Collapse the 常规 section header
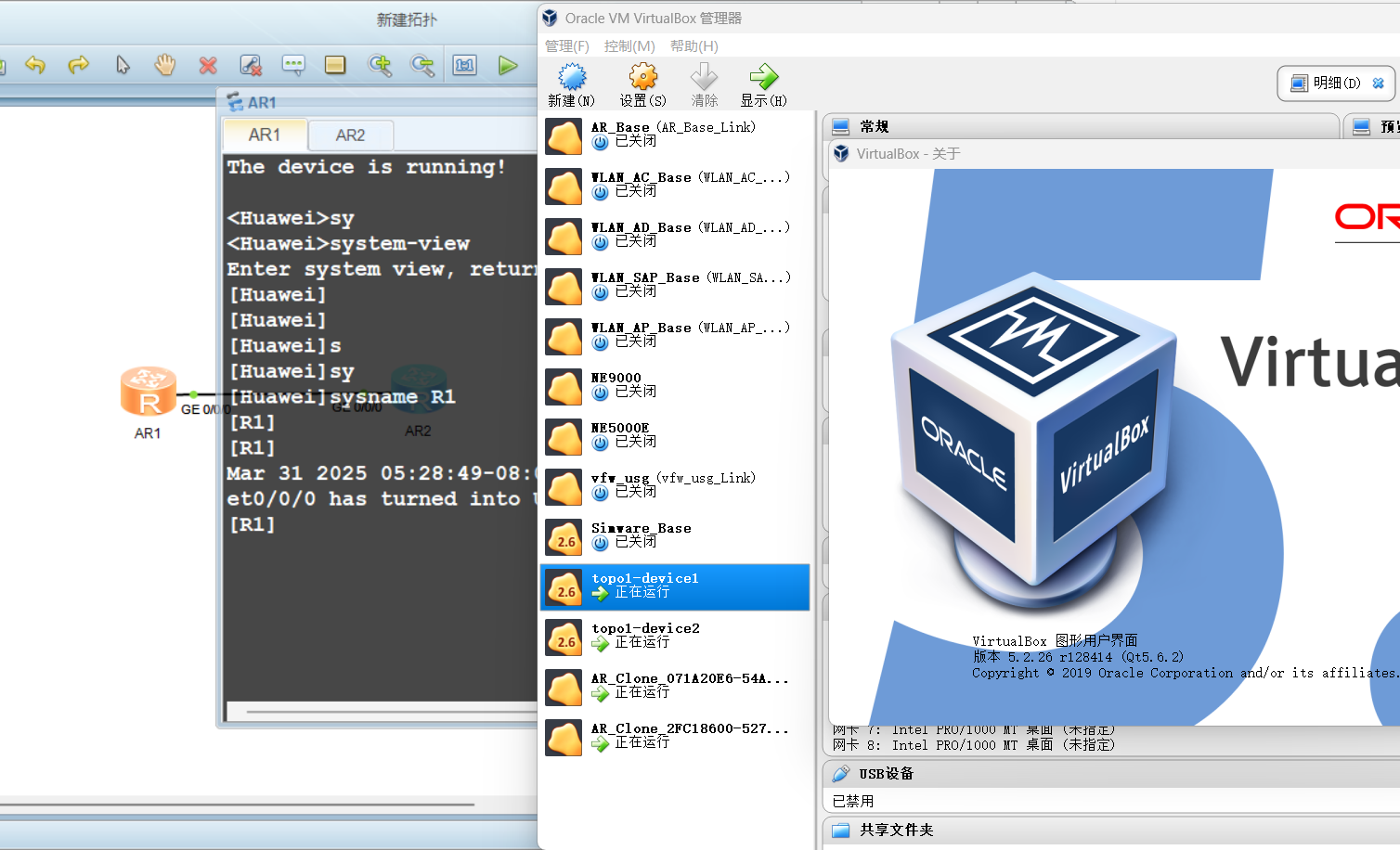This screenshot has height=850, width=1400. pos(873,126)
